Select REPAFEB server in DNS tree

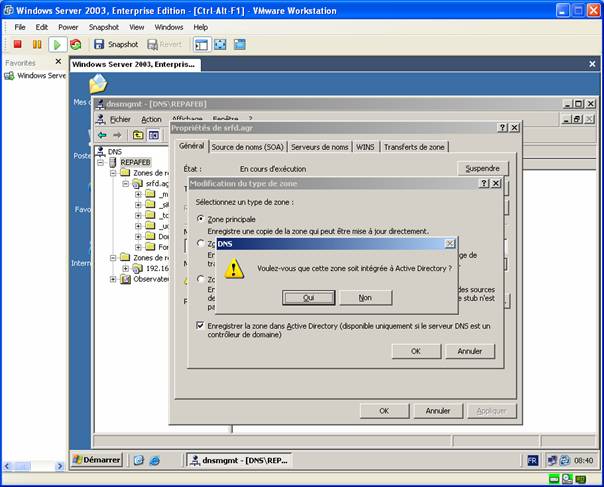coord(135,162)
